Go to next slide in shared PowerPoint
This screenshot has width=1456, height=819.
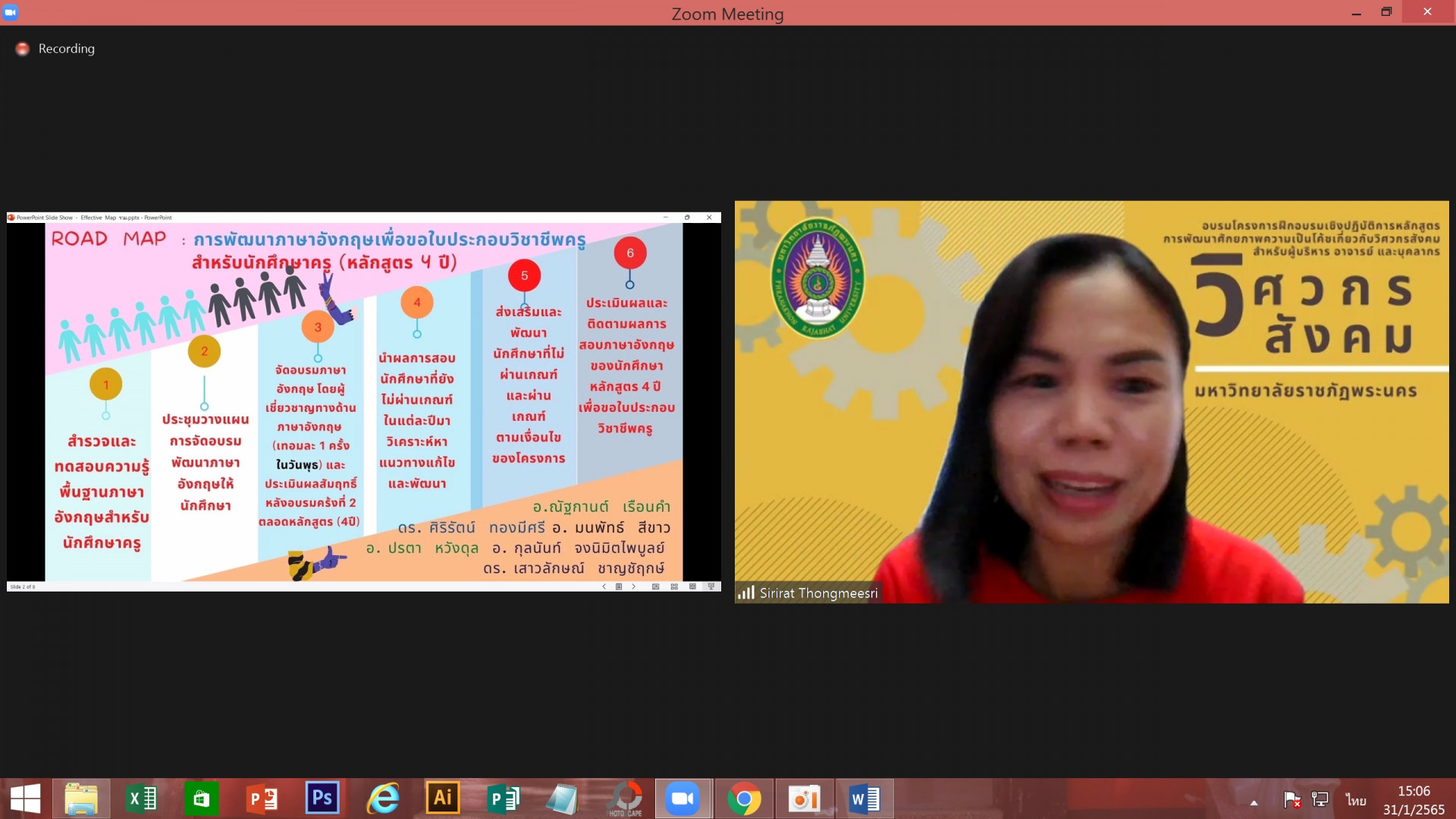[634, 586]
